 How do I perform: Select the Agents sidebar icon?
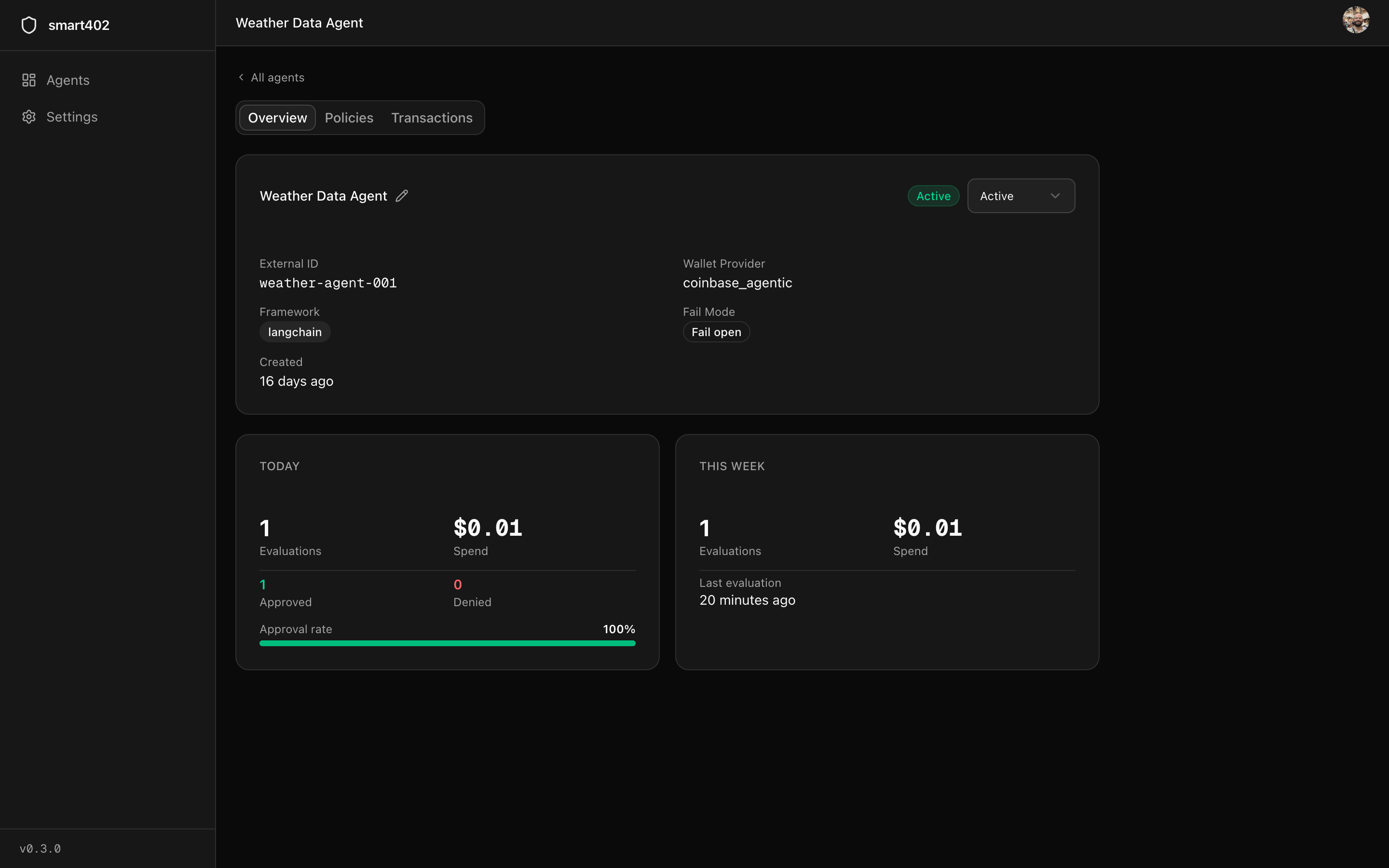point(29,80)
